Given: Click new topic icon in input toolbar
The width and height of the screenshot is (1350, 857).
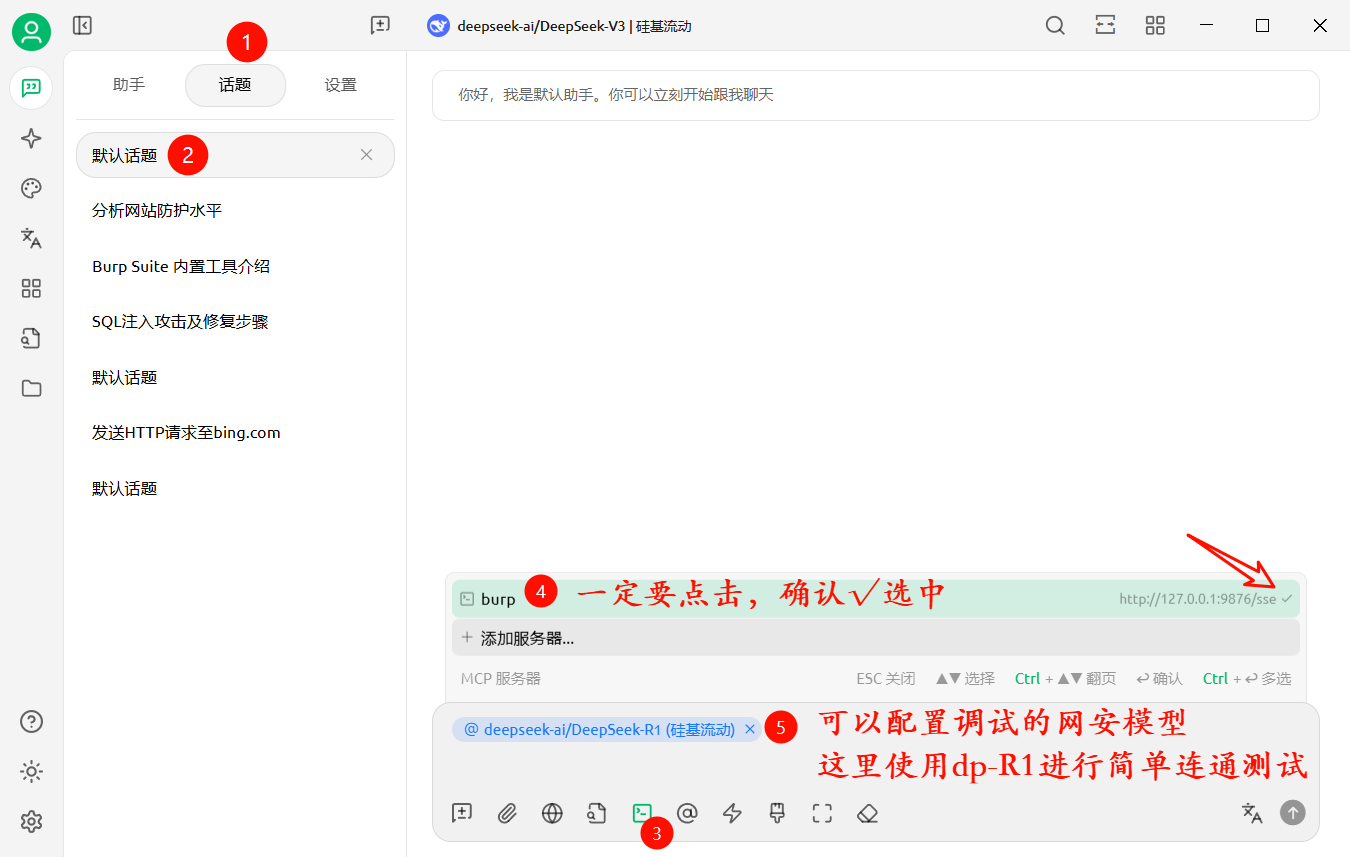Looking at the screenshot, I should [x=462, y=814].
